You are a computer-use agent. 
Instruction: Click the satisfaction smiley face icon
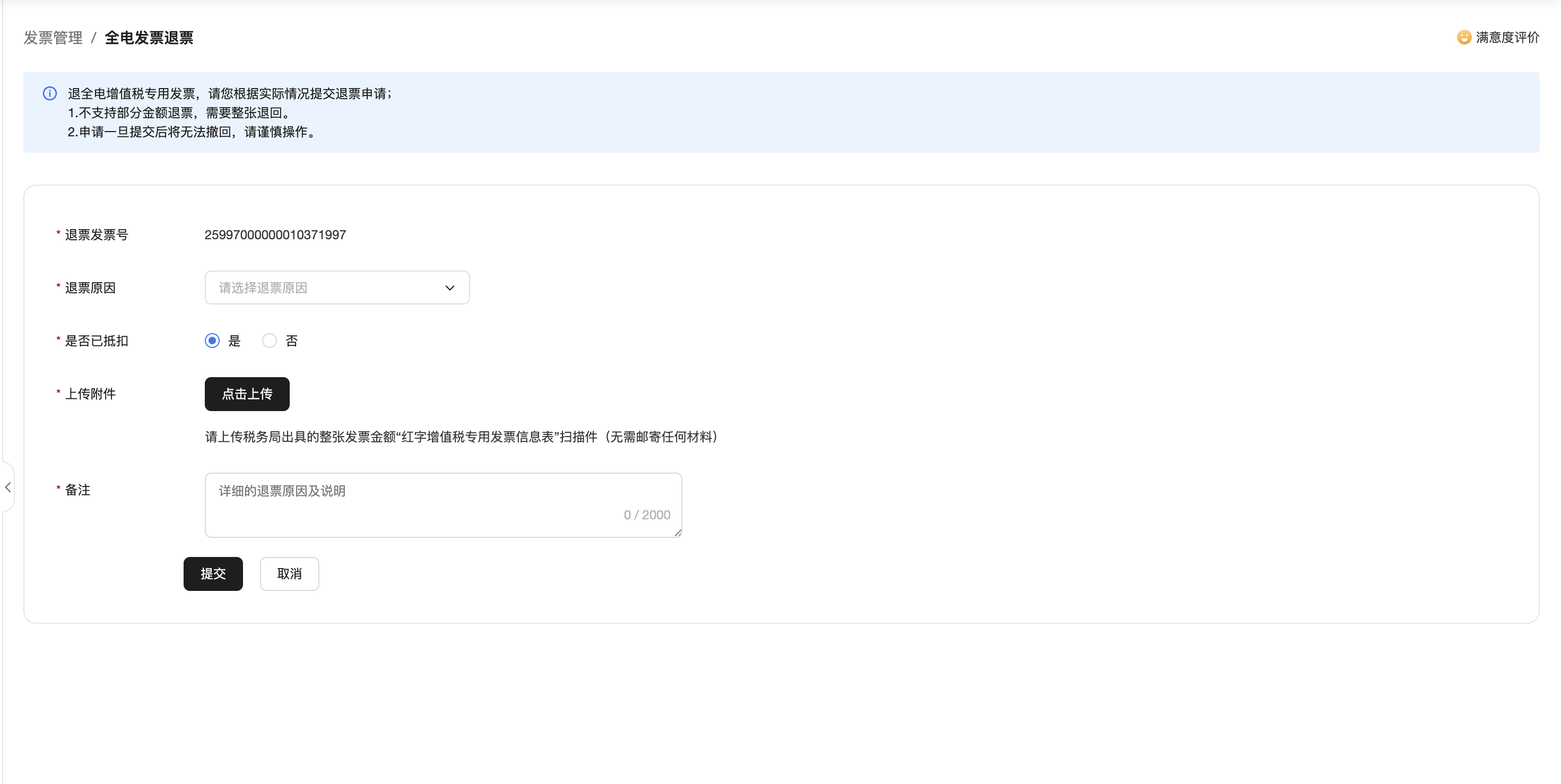(1463, 38)
